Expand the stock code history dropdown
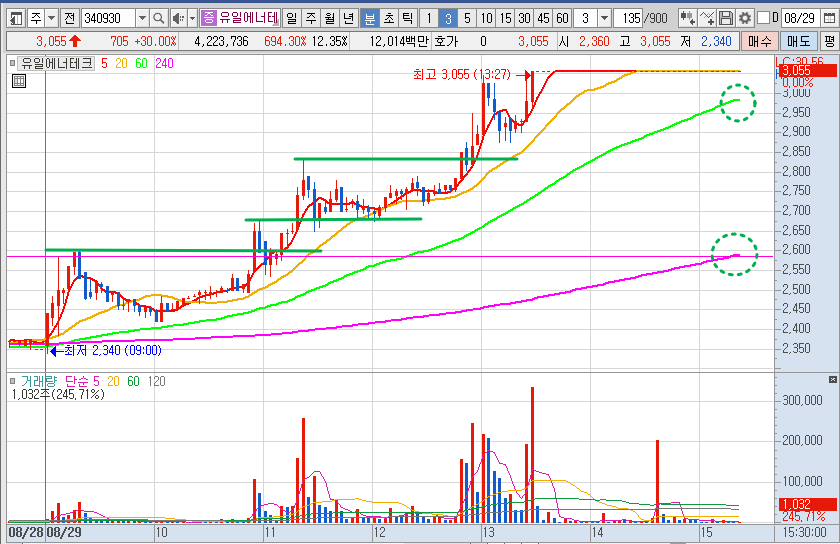840x544 pixels. (x=142, y=19)
